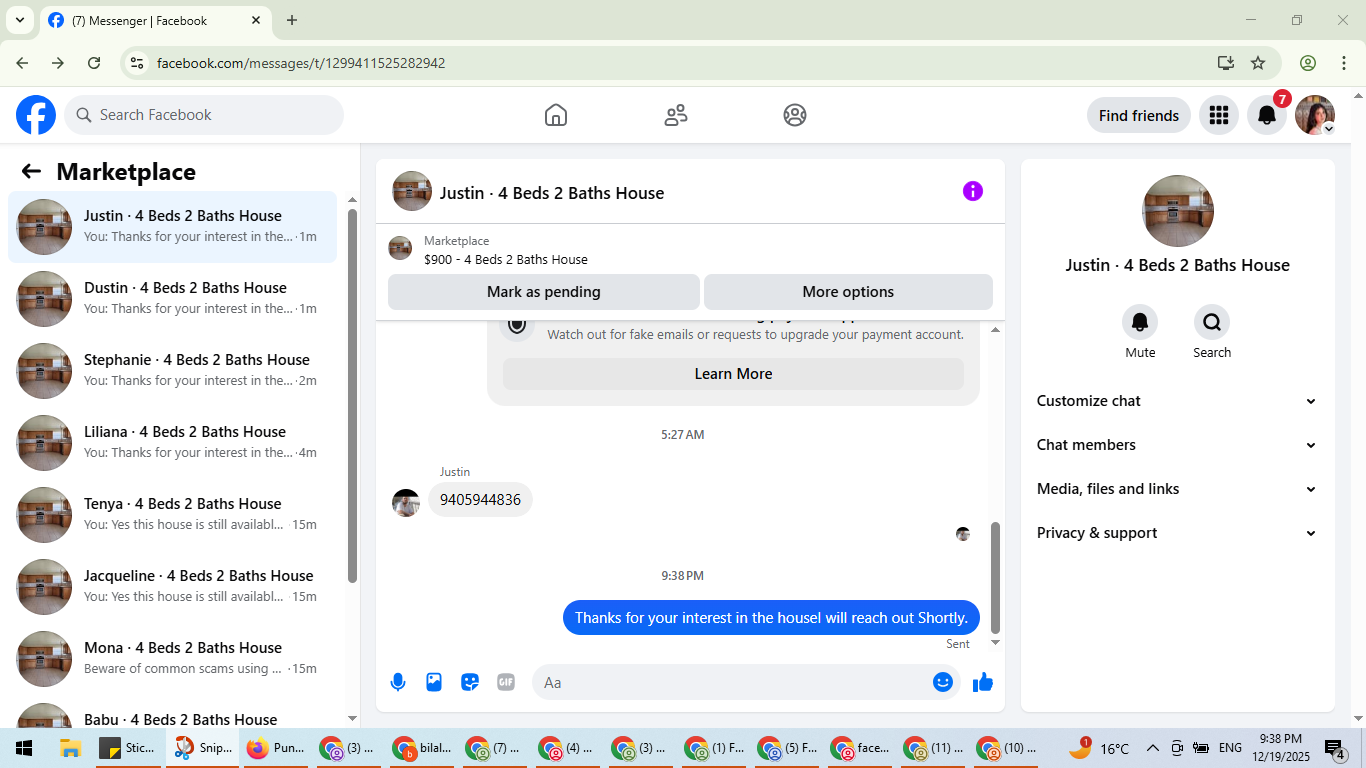Expand the Customize chat section
The image size is (1366, 768).
click(x=1177, y=401)
